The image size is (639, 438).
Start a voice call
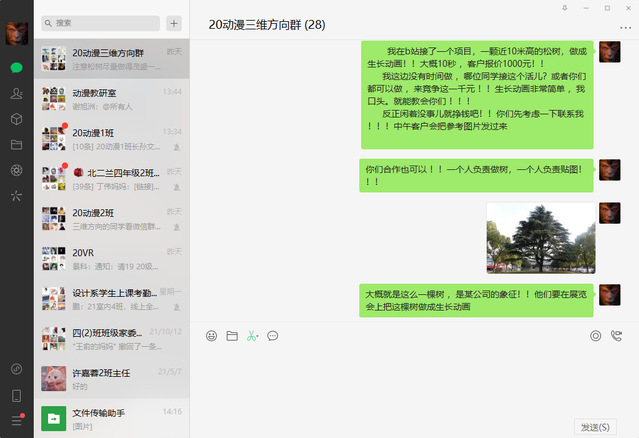(x=616, y=336)
